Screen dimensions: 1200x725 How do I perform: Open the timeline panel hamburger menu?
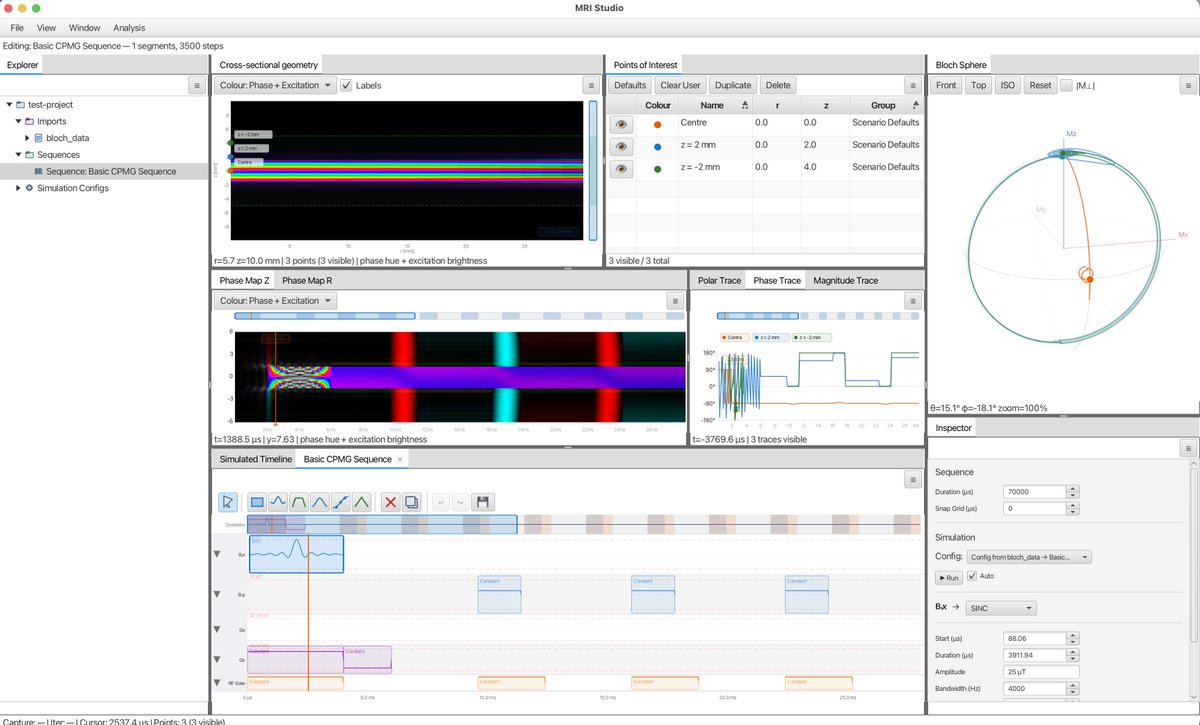912,480
